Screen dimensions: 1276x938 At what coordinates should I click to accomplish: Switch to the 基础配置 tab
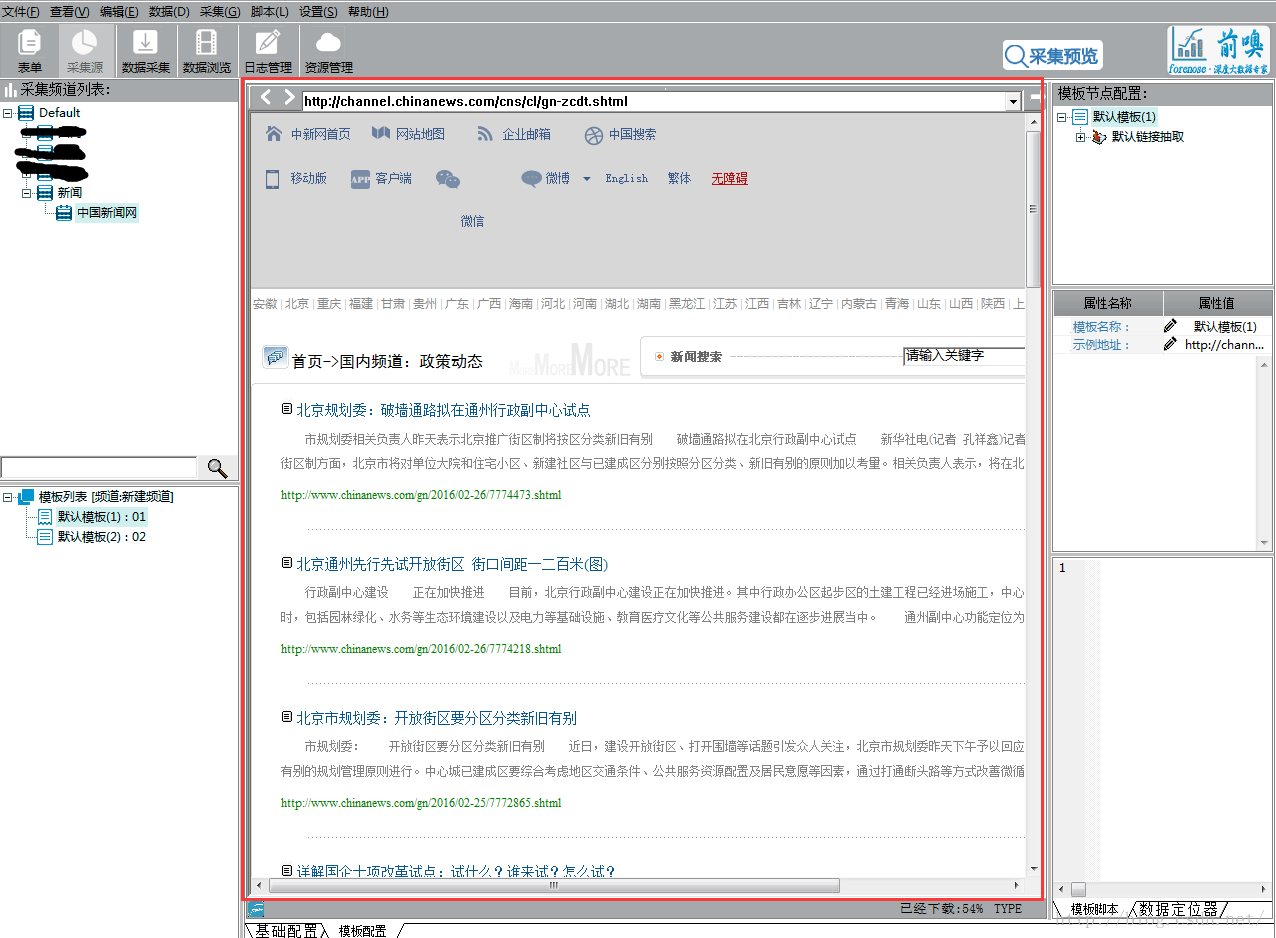[286, 930]
